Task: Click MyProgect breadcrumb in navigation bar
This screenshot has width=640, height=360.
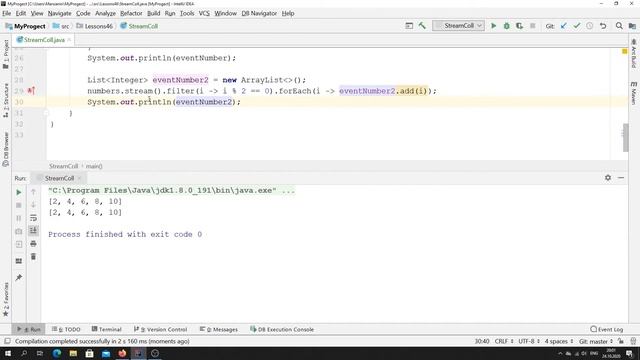Action: (25, 26)
